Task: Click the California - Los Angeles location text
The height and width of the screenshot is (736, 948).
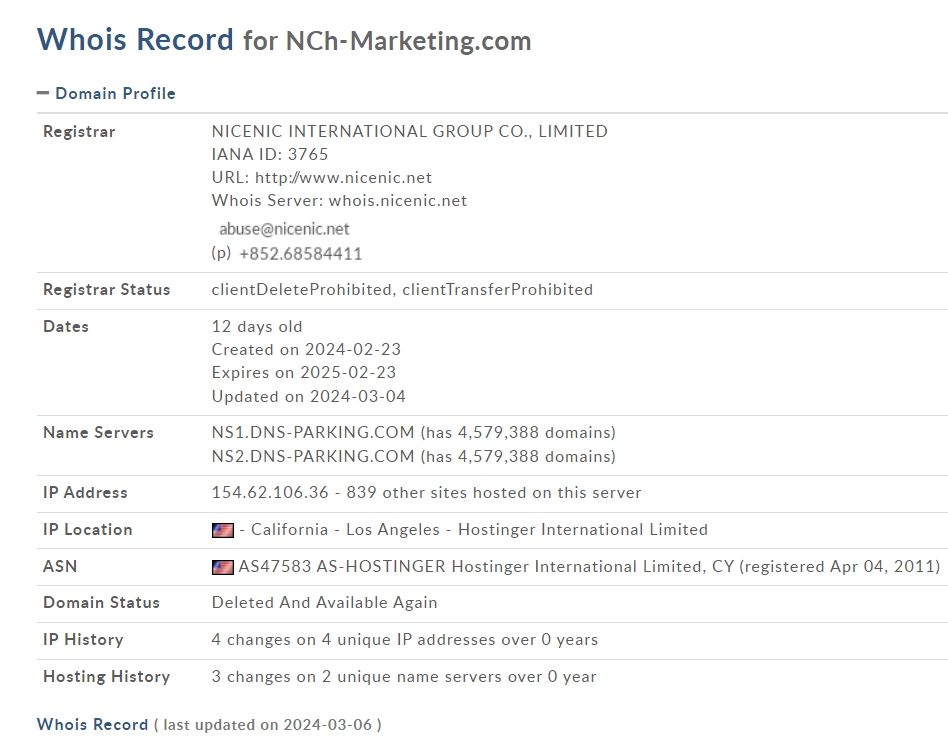Action: 345,530
